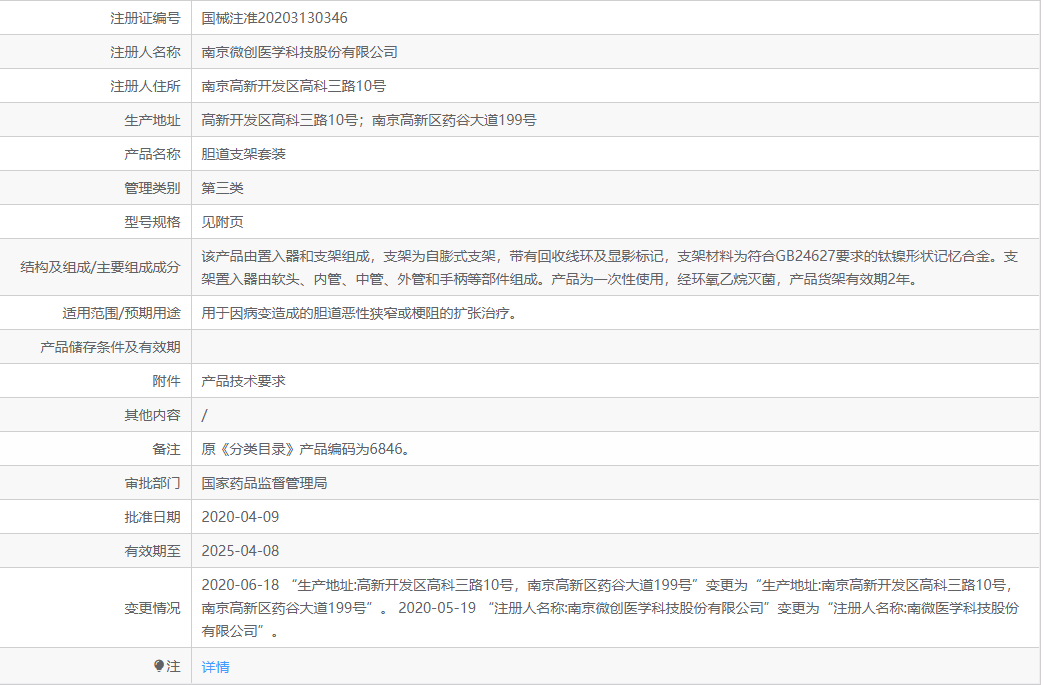Screen dimensions: 1044x685
Task: Click the 注册人住所 label
Action: tap(145, 86)
